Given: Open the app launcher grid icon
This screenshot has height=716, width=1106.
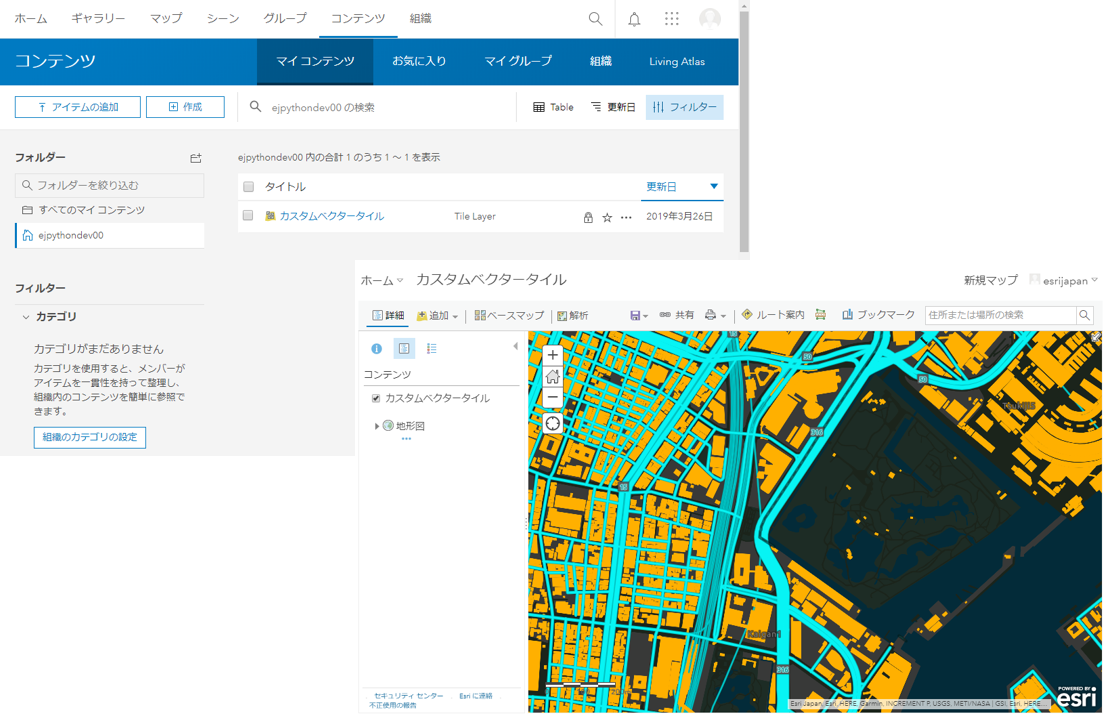Looking at the screenshot, I should 672,19.
